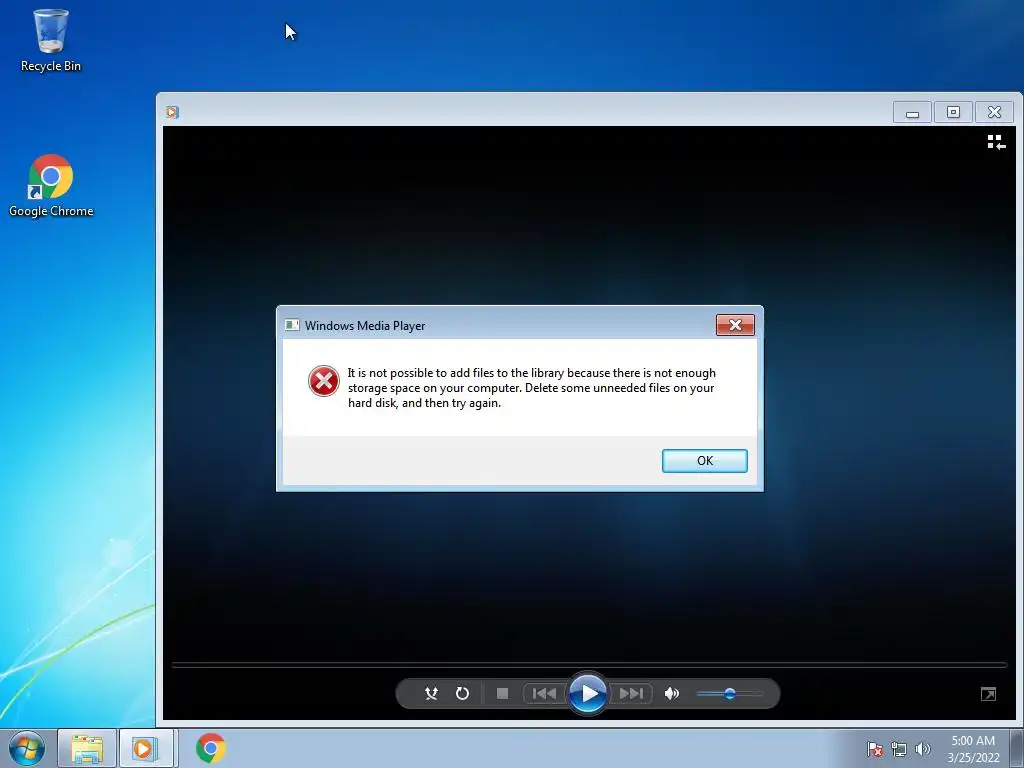
Task: Click the error dialog title icon
Action: pyautogui.click(x=292, y=325)
